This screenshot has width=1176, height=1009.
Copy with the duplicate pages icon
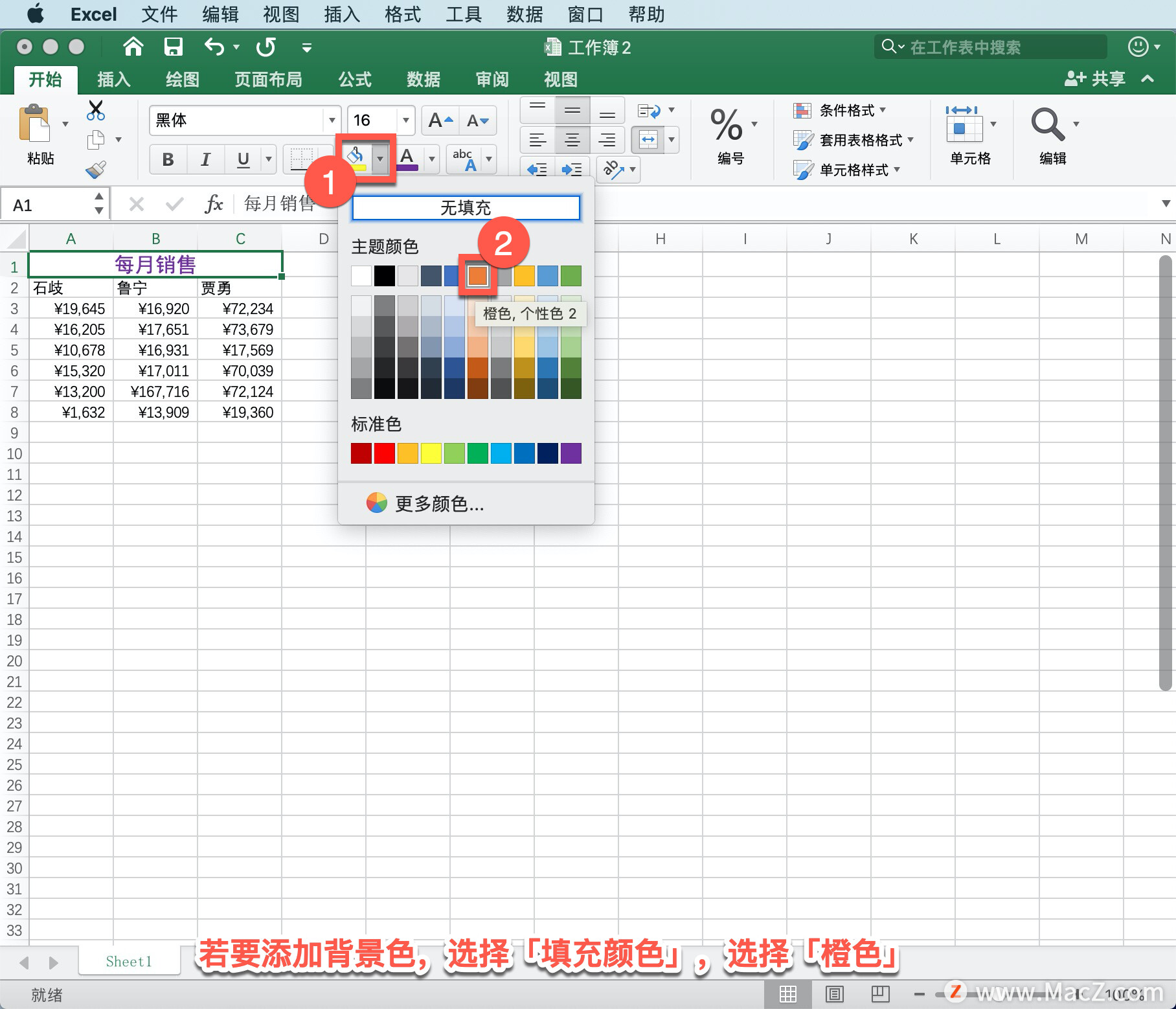point(96,139)
